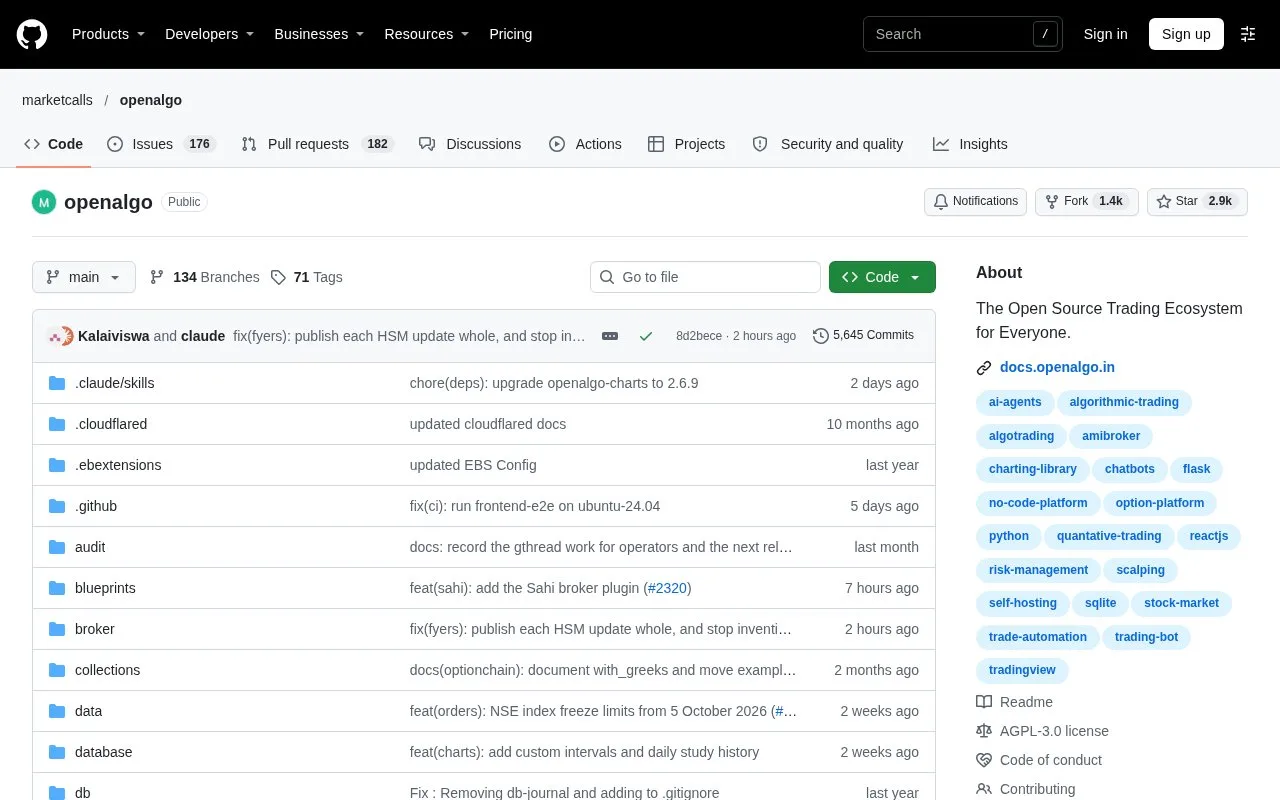Open the Businesses dropdown menu
The height and width of the screenshot is (800, 1280).
pos(320,34)
